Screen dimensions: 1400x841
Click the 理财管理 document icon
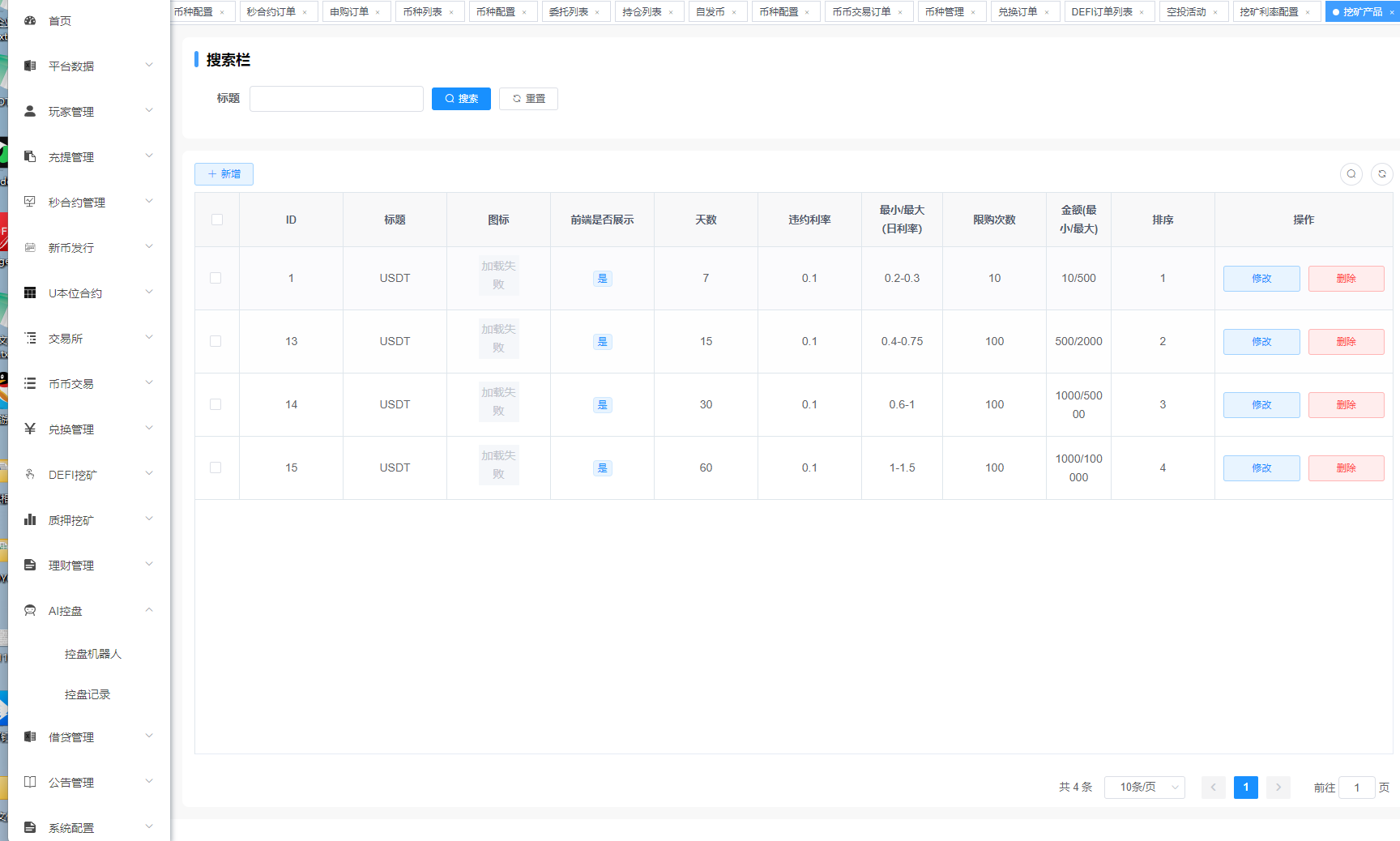click(x=30, y=565)
